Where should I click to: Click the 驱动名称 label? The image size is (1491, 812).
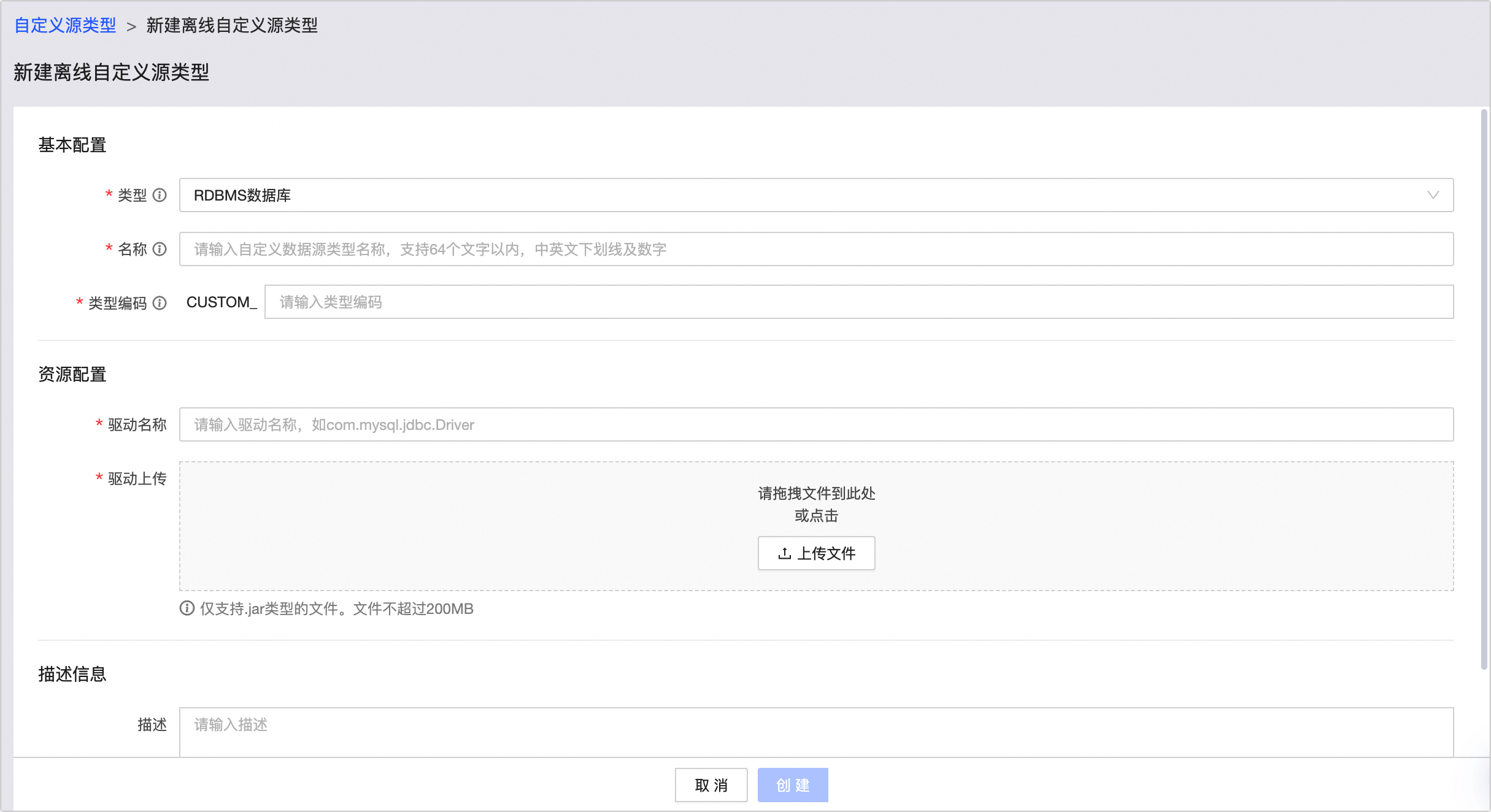[x=137, y=424]
